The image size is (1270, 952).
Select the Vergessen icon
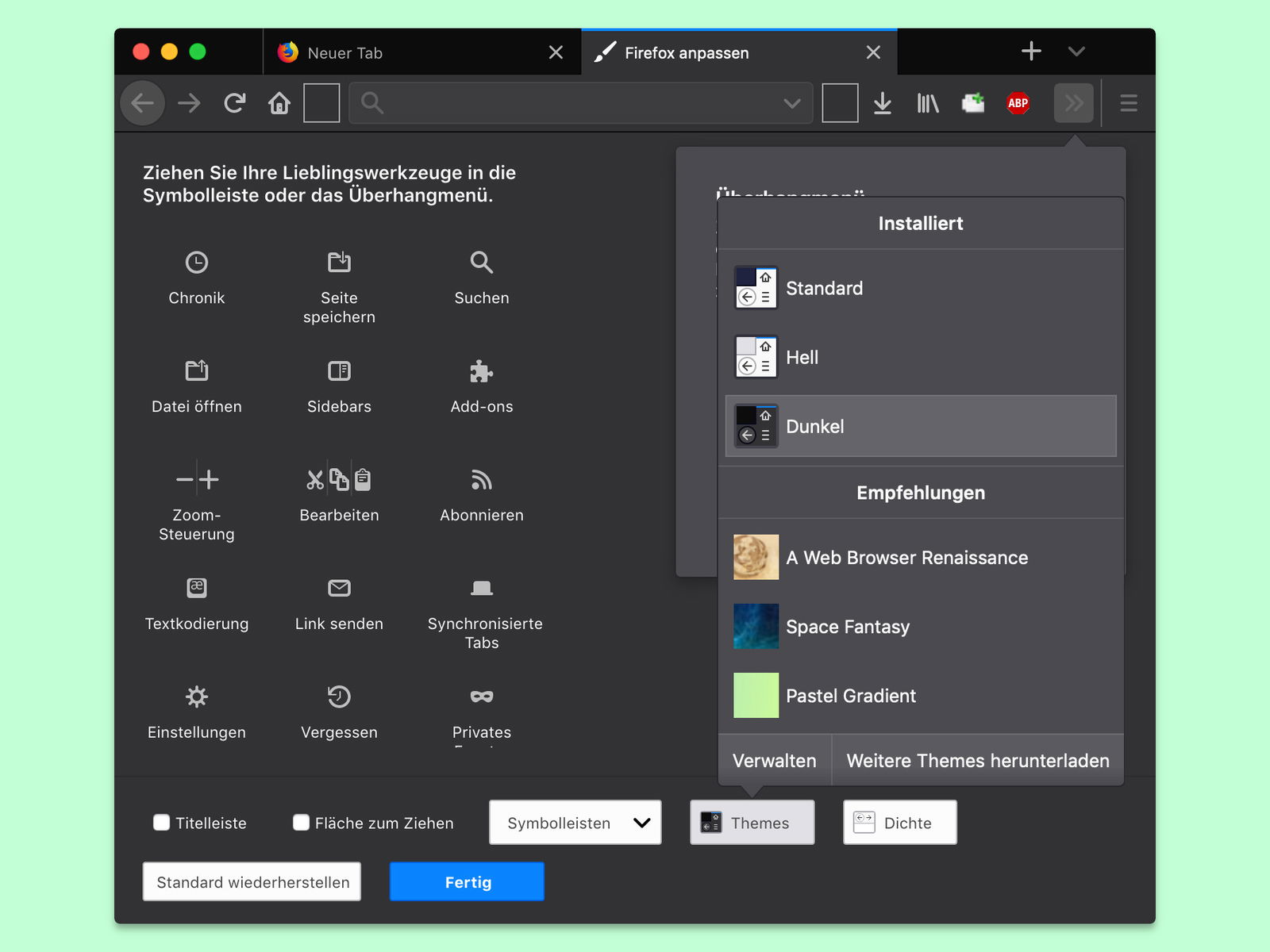click(x=339, y=697)
